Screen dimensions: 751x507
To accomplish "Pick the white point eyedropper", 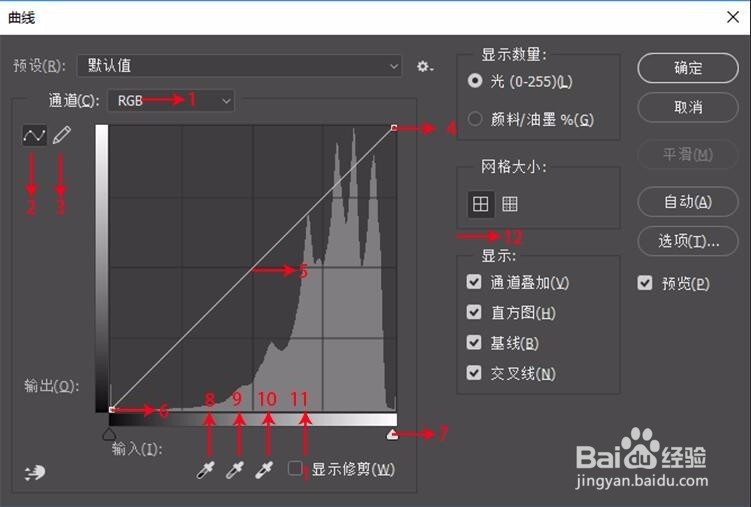I will 264,470.
